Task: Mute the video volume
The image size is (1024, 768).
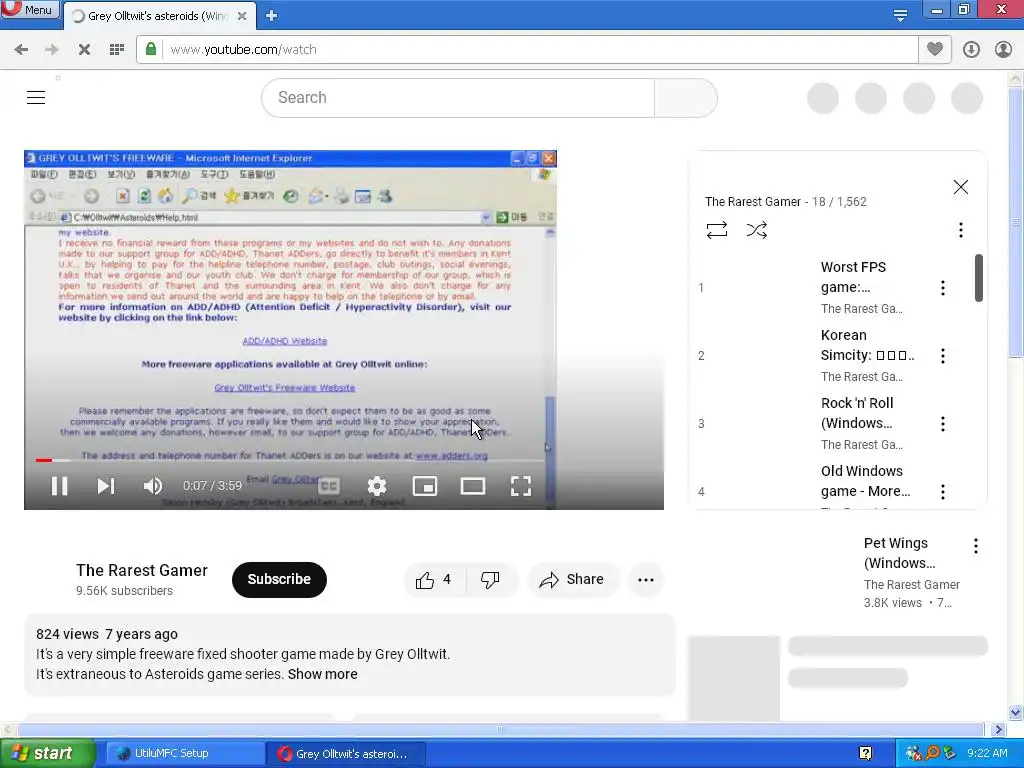Action: pyautogui.click(x=153, y=486)
